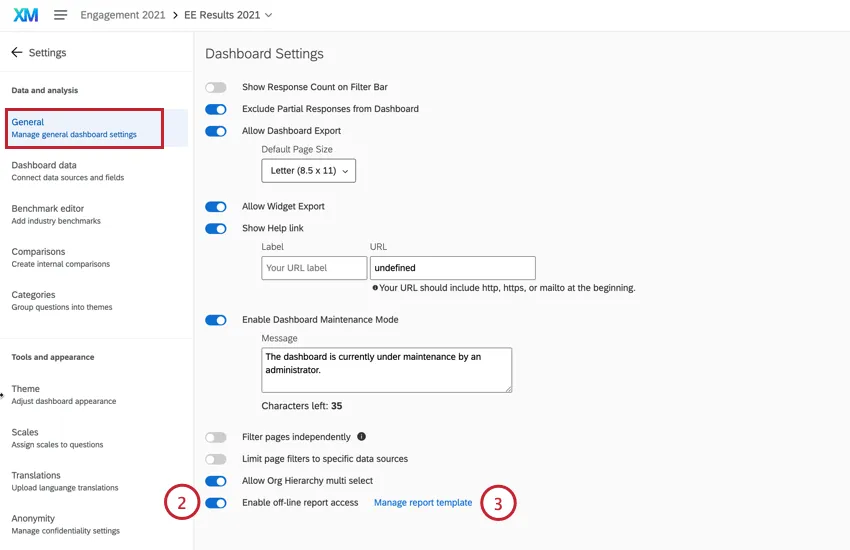Click the maintenance Message text area
The width and height of the screenshot is (850, 550).
click(x=386, y=370)
